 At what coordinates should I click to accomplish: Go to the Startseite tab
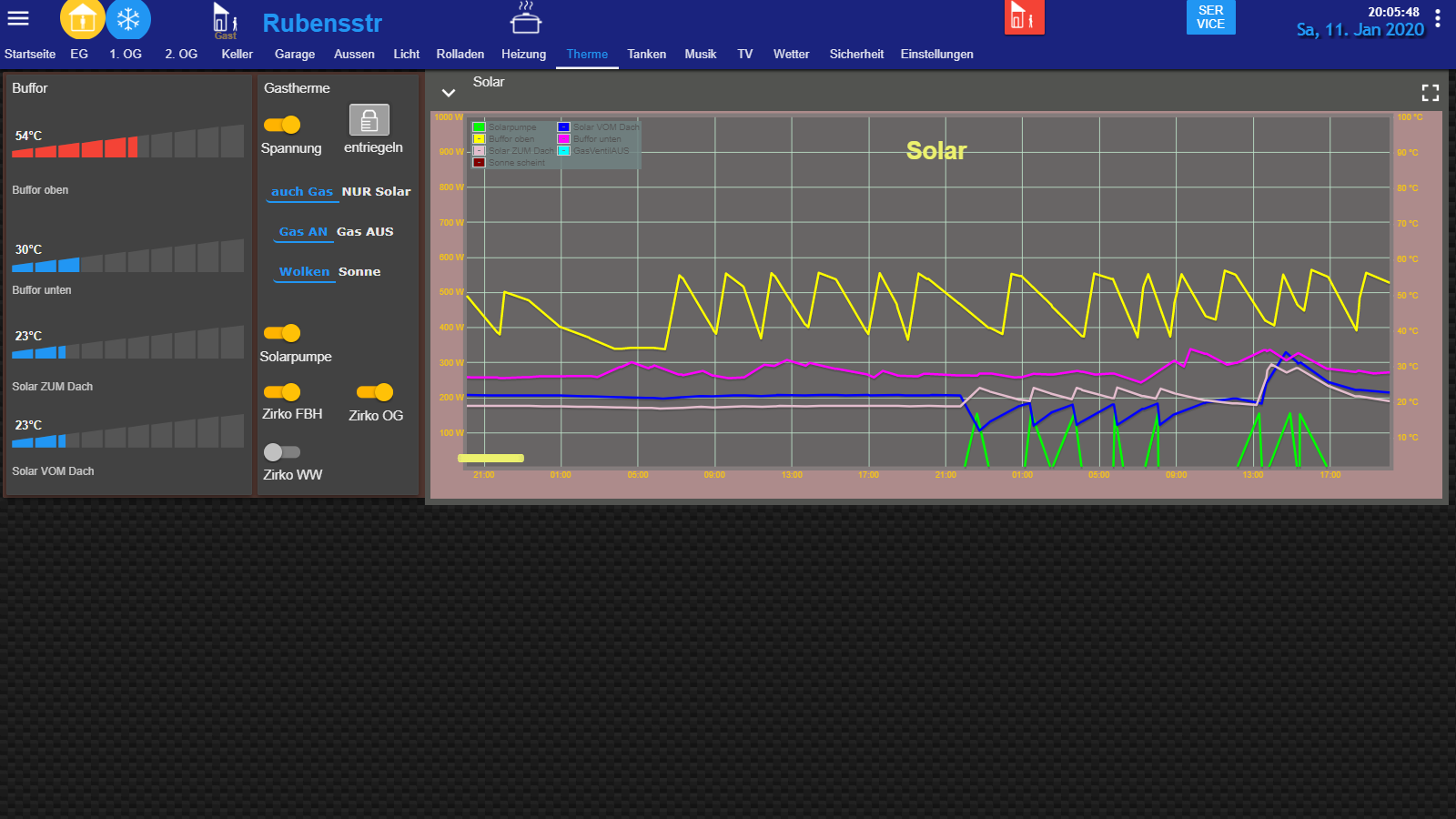point(30,55)
